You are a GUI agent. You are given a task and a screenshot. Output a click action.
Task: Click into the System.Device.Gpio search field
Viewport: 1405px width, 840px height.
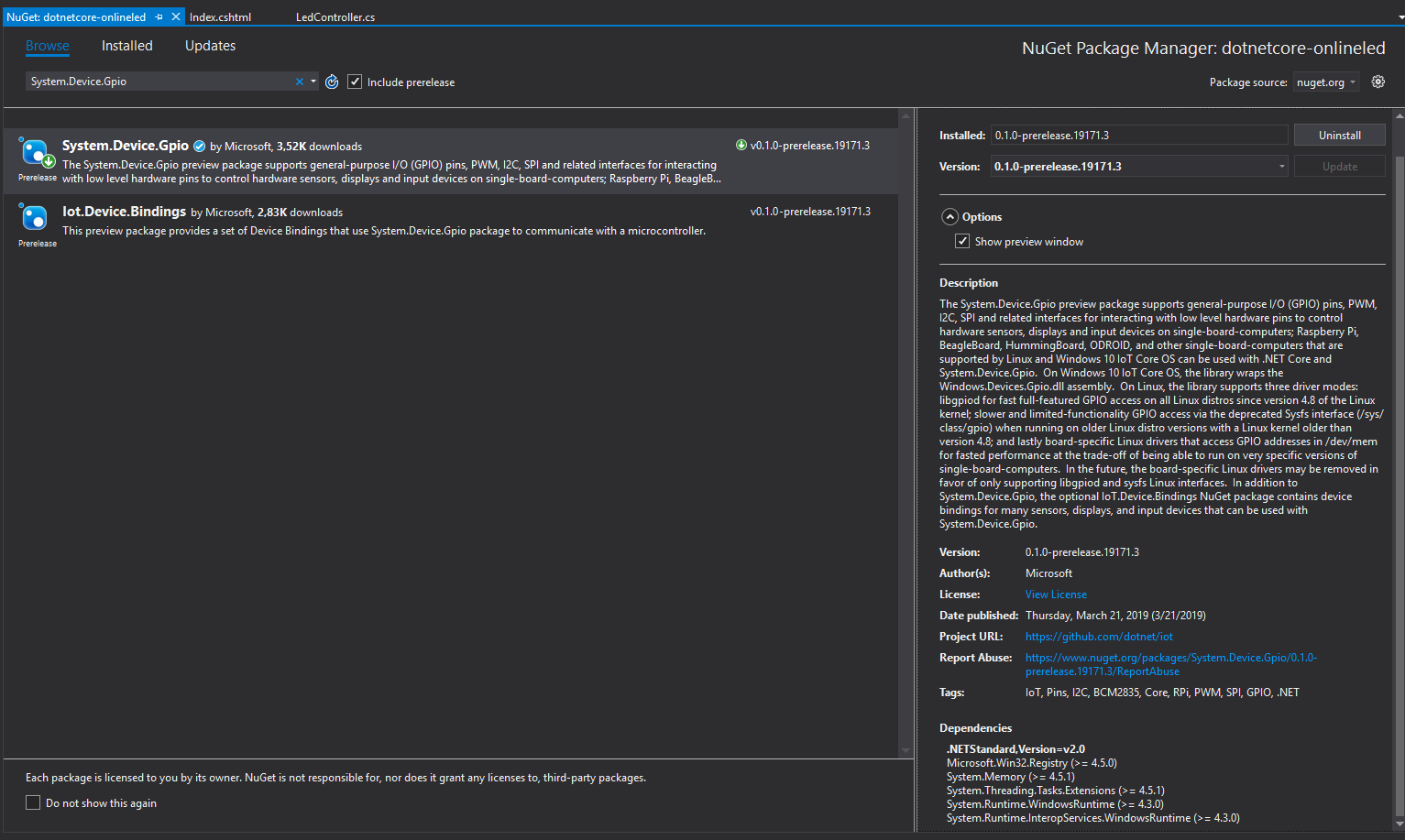click(x=160, y=82)
